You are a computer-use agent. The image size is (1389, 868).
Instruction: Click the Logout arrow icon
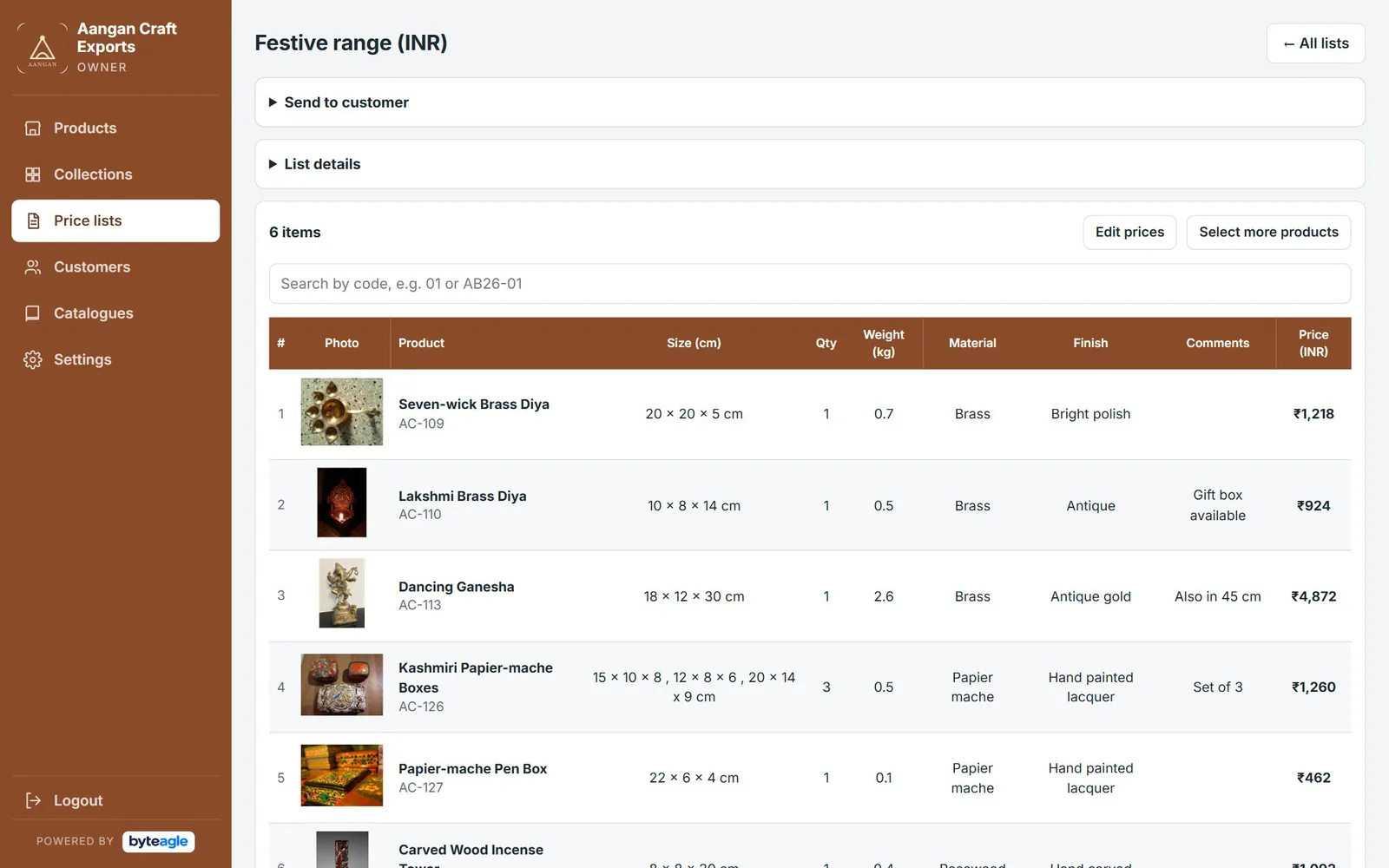pos(33,800)
